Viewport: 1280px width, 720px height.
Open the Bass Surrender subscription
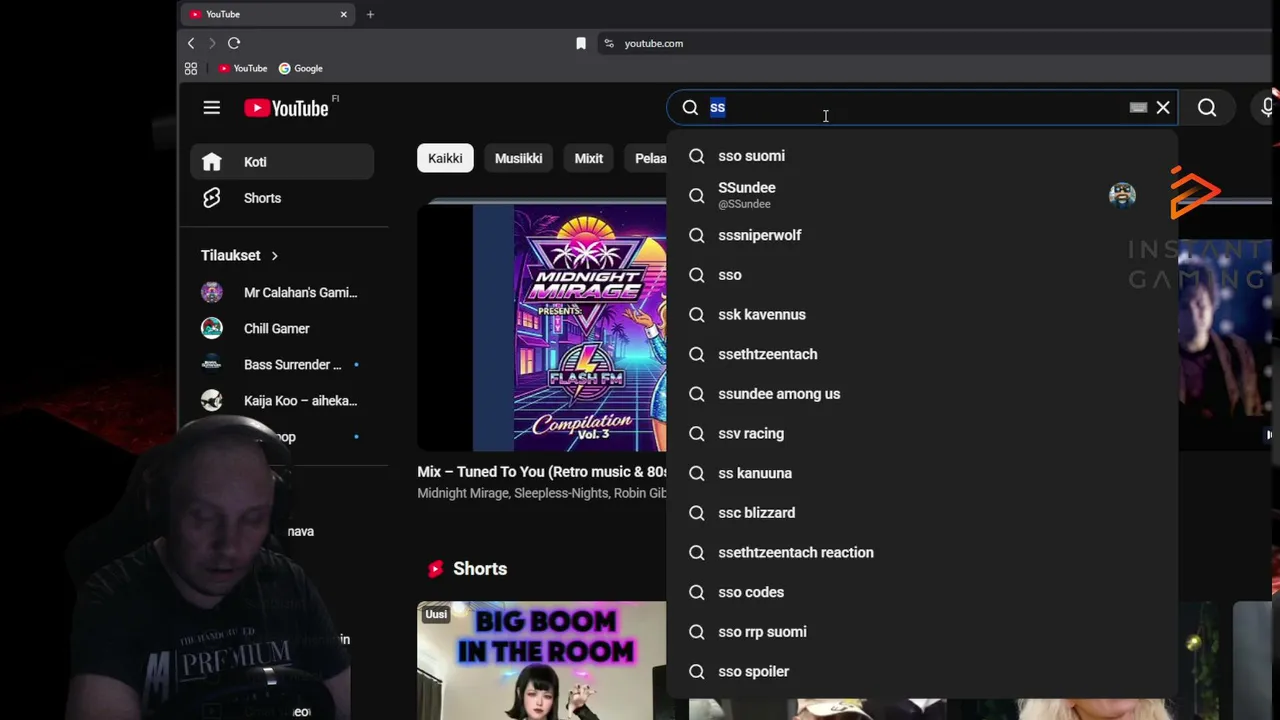[x=282, y=364]
